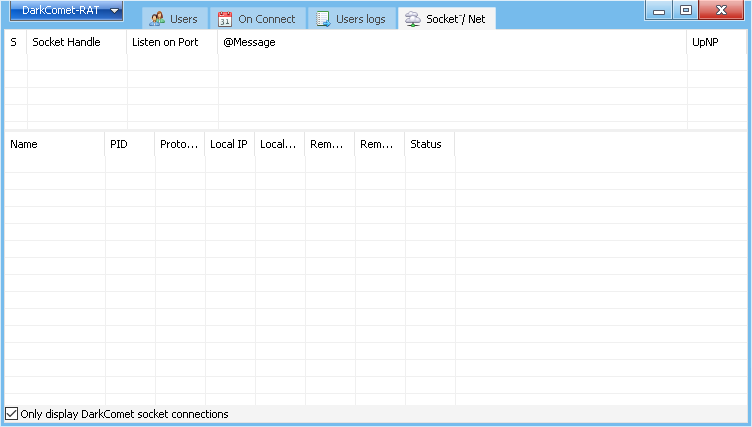This screenshot has height=427, width=752.
Task: Uncheck Only display DarkComet socket connections
Action: coord(12,414)
